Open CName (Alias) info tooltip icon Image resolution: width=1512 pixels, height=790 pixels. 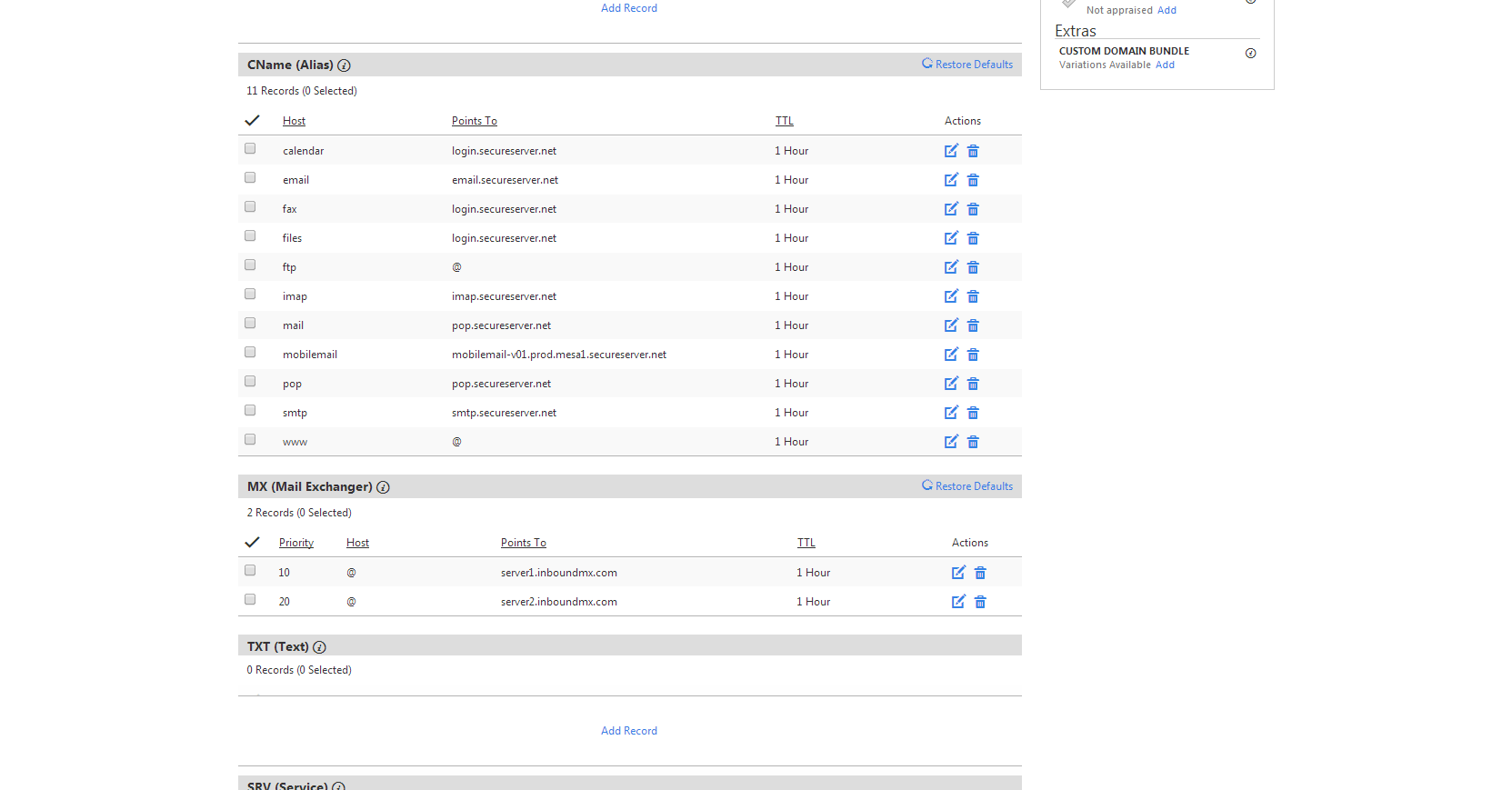pyautogui.click(x=344, y=65)
